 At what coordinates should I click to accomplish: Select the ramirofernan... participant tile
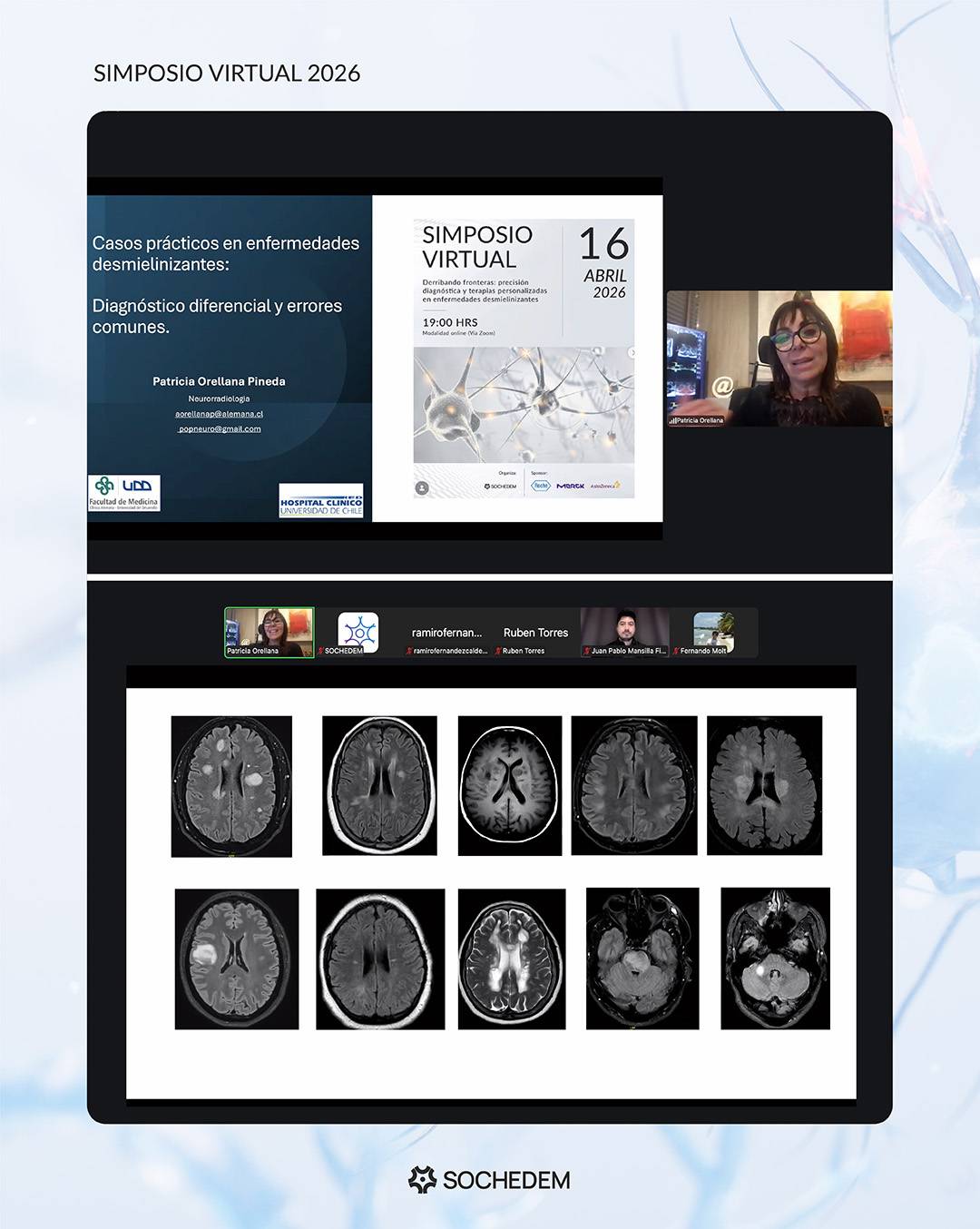[x=446, y=633]
